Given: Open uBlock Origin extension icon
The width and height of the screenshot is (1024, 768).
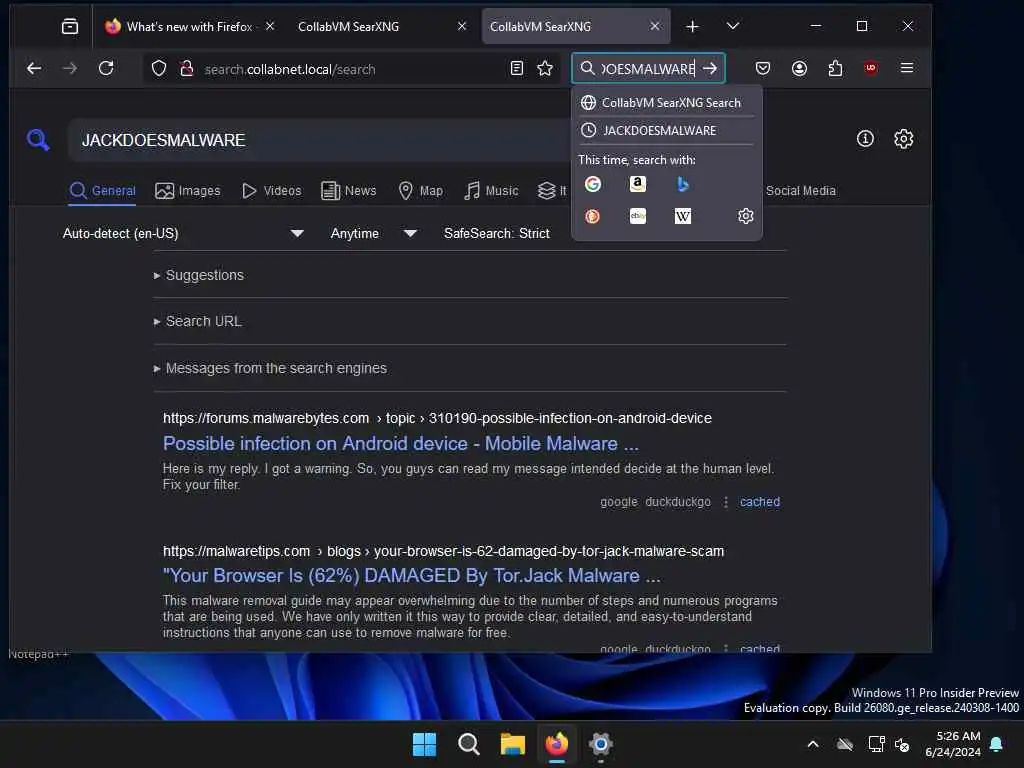Looking at the screenshot, I should click(871, 68).
